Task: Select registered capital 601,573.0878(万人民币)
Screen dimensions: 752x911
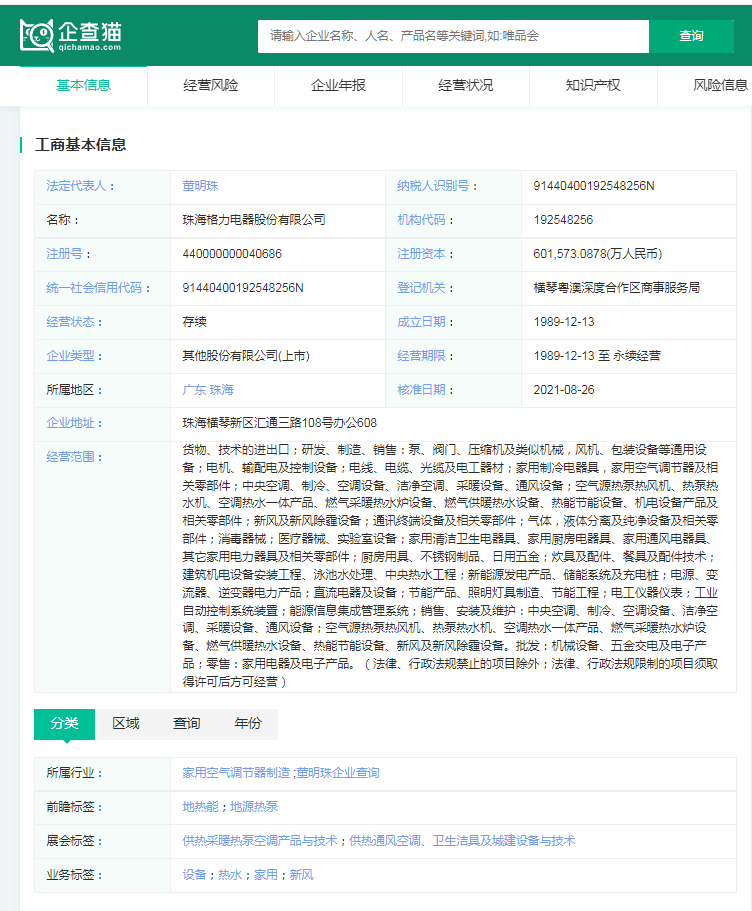Action: pyautogui.click(x=597, y=254)
